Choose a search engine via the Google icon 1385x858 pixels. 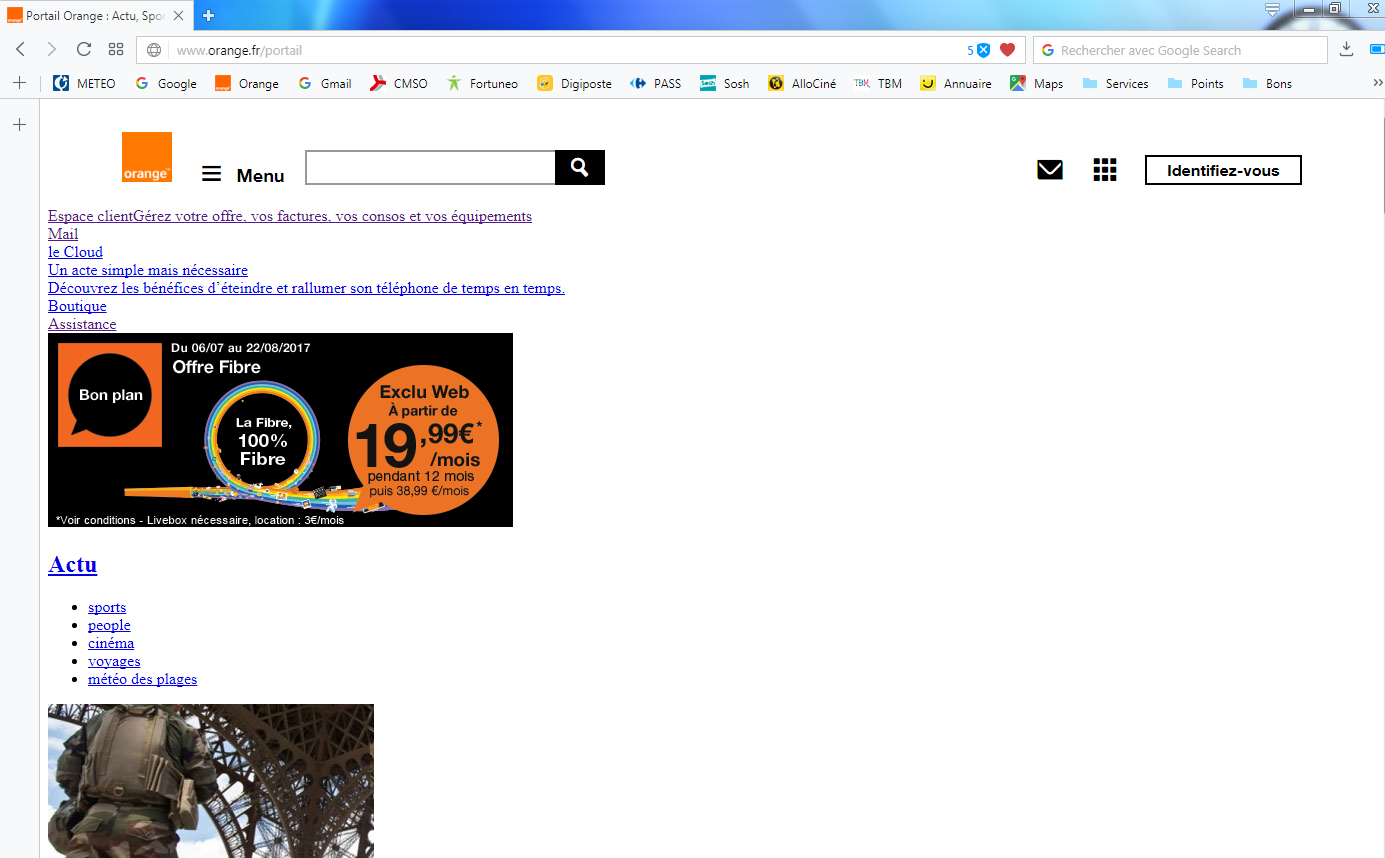tap(1048, 50)
